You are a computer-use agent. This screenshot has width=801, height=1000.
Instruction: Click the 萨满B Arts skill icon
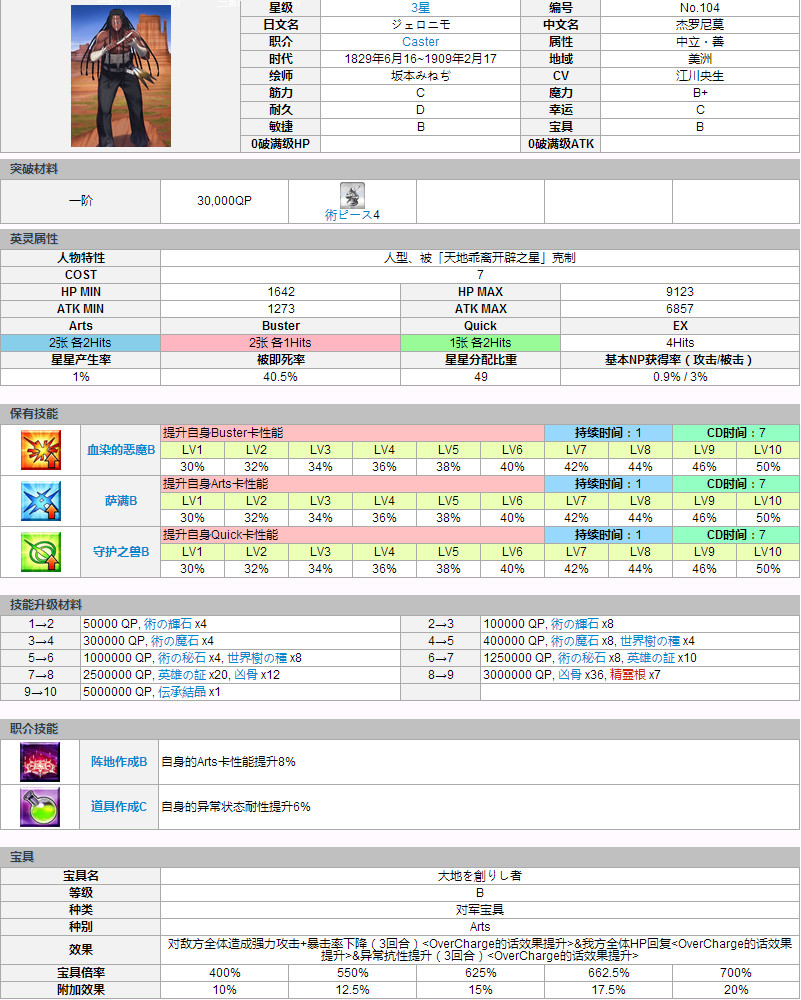(x=41, y=501)
